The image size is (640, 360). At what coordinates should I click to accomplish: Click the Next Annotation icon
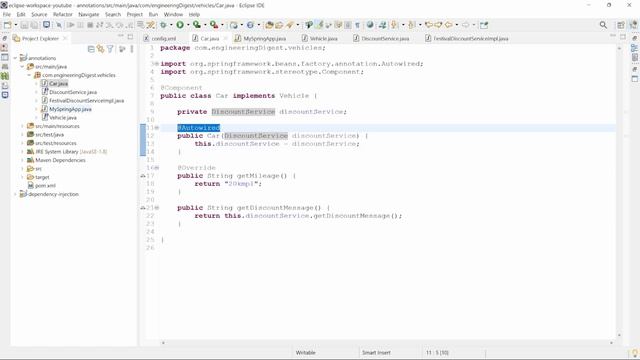pos(394,25)
